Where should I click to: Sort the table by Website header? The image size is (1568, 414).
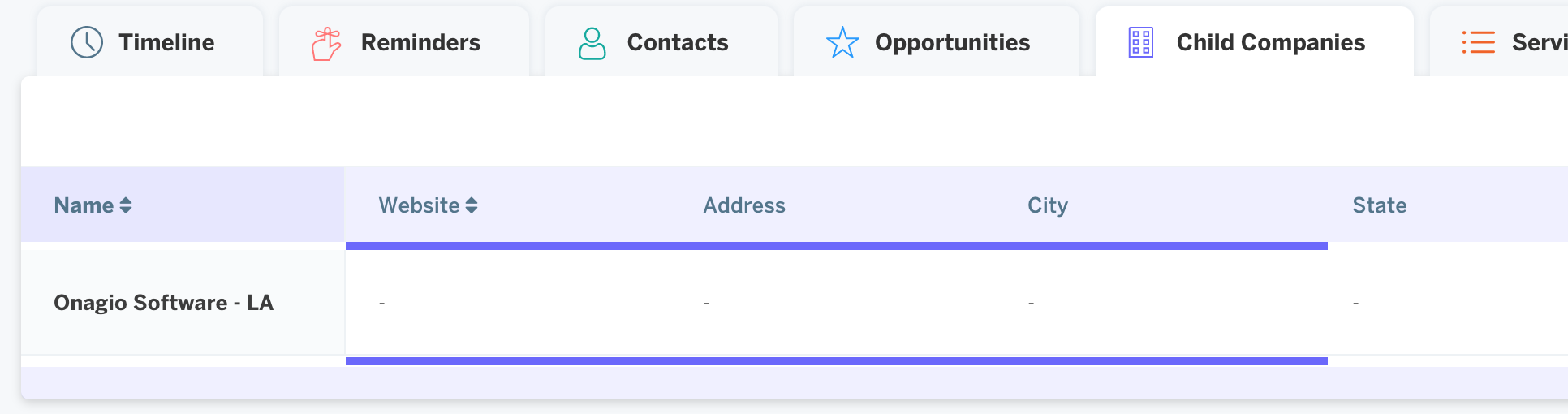click(x=419, y=205)
